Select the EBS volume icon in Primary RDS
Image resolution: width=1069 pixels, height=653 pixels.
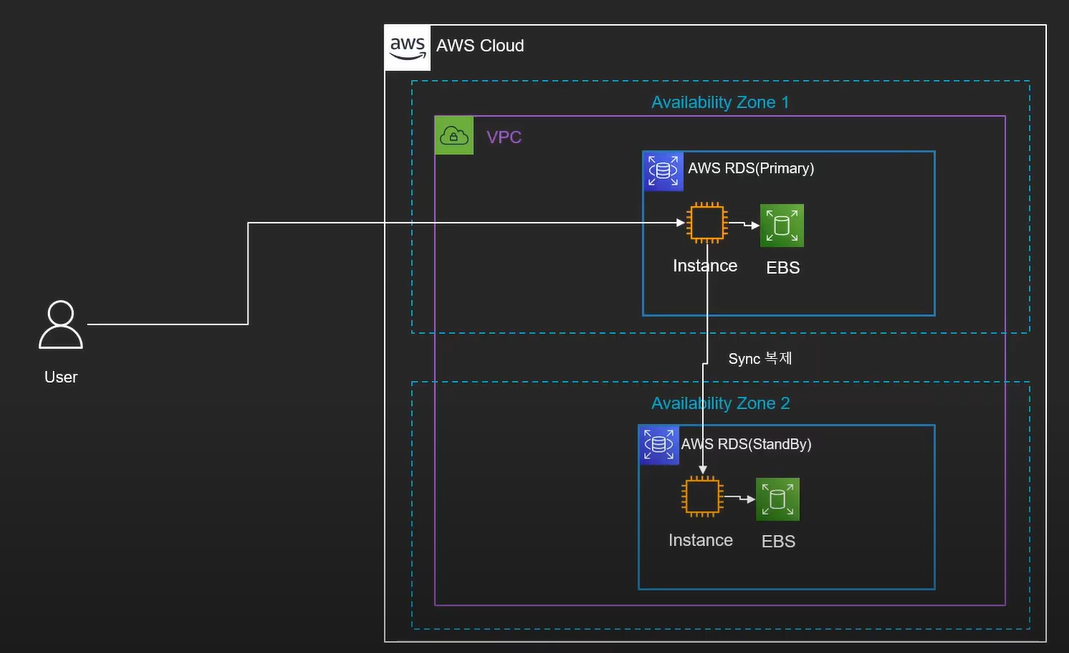[x=782, y=226]
